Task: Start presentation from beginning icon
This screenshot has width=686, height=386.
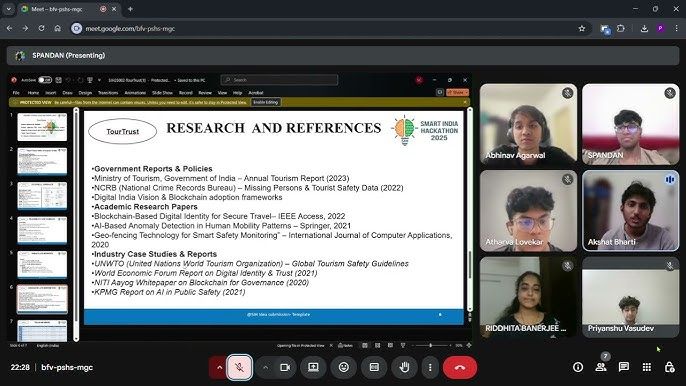Action: [x=90, y=80]
